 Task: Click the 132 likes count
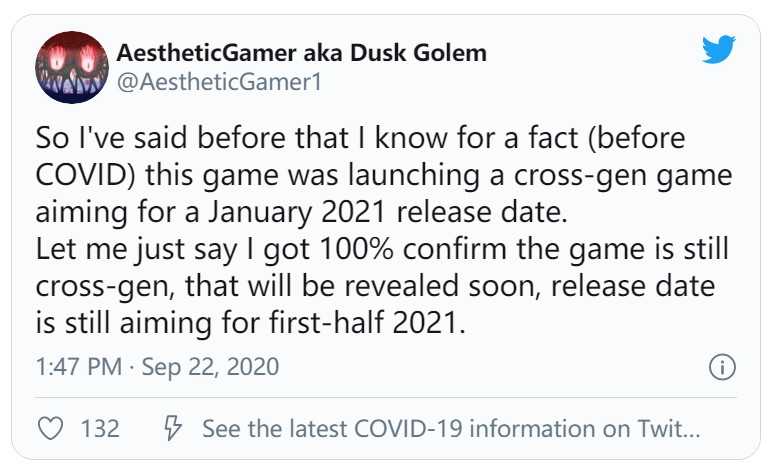(100, 430)
